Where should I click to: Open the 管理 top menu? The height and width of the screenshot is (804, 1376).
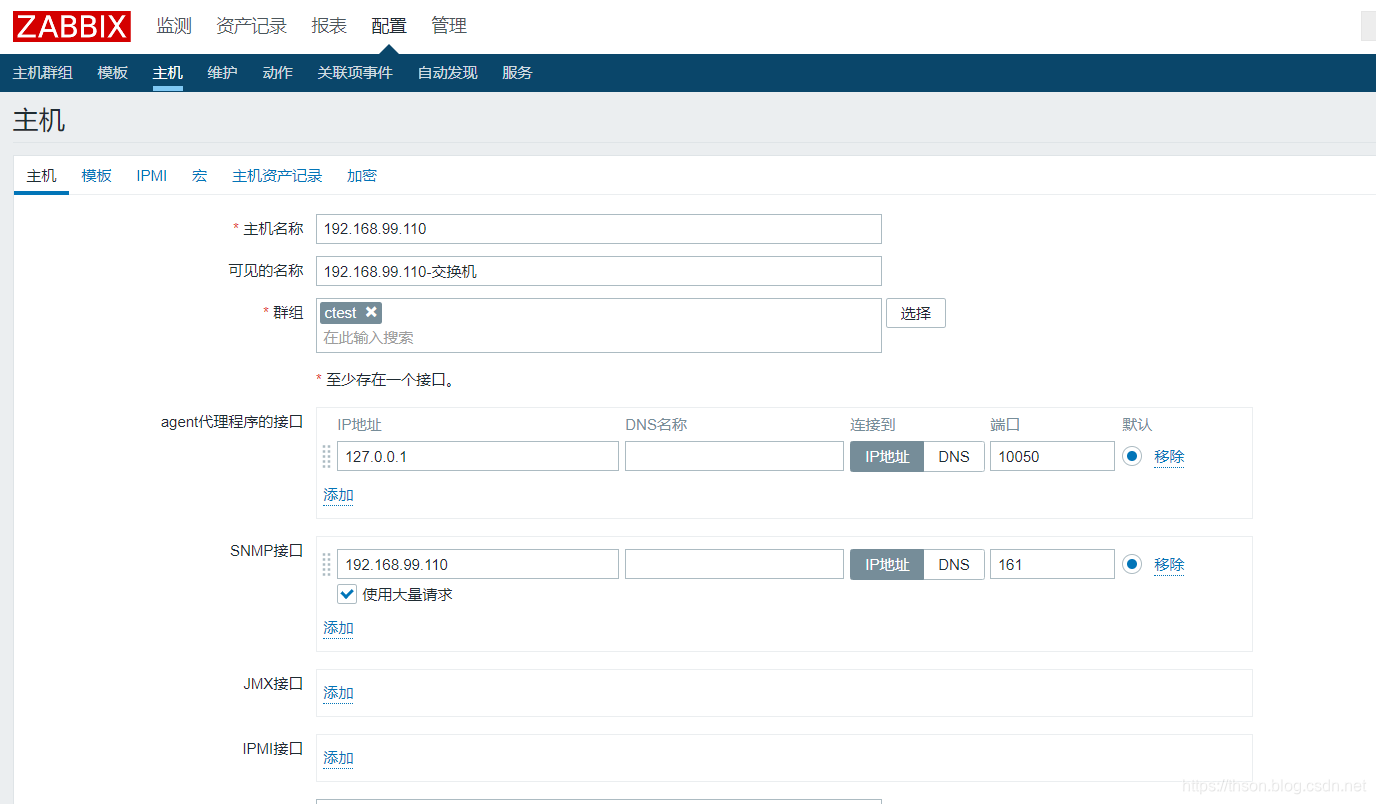[449, 26]
